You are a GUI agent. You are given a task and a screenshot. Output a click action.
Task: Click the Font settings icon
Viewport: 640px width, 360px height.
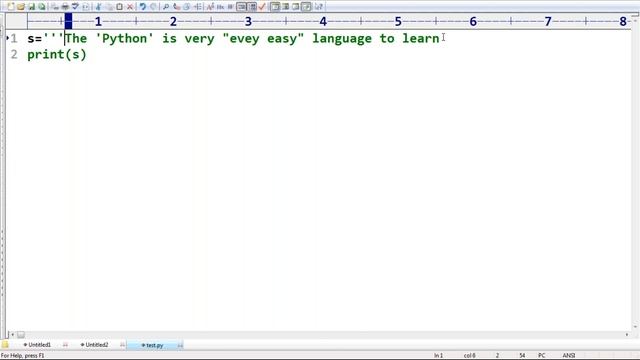210,7
